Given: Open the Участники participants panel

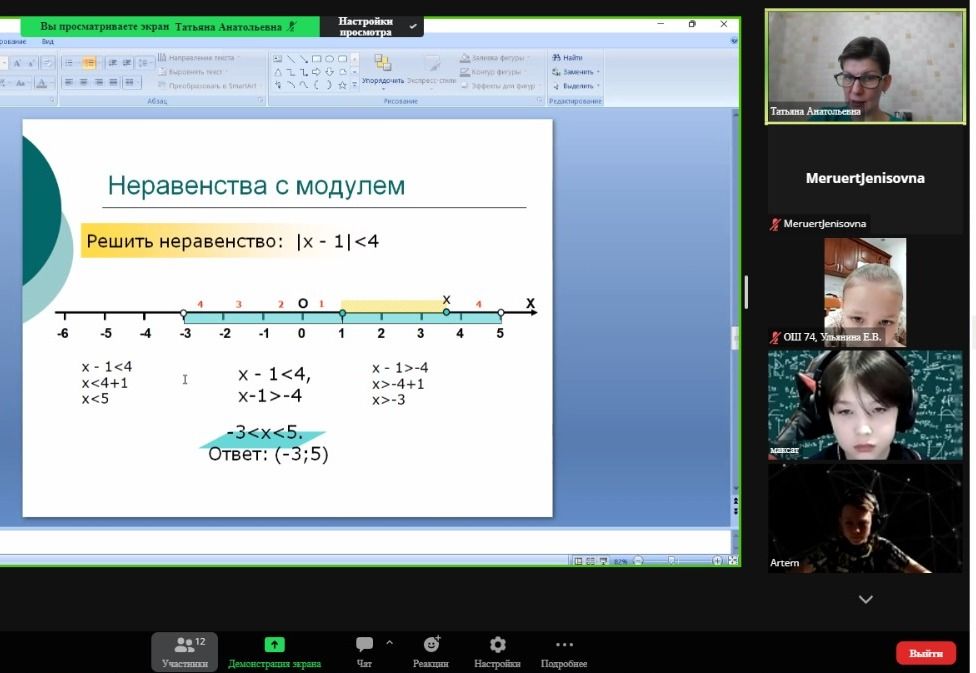Looking at the screenshot, I should point(184,651).
